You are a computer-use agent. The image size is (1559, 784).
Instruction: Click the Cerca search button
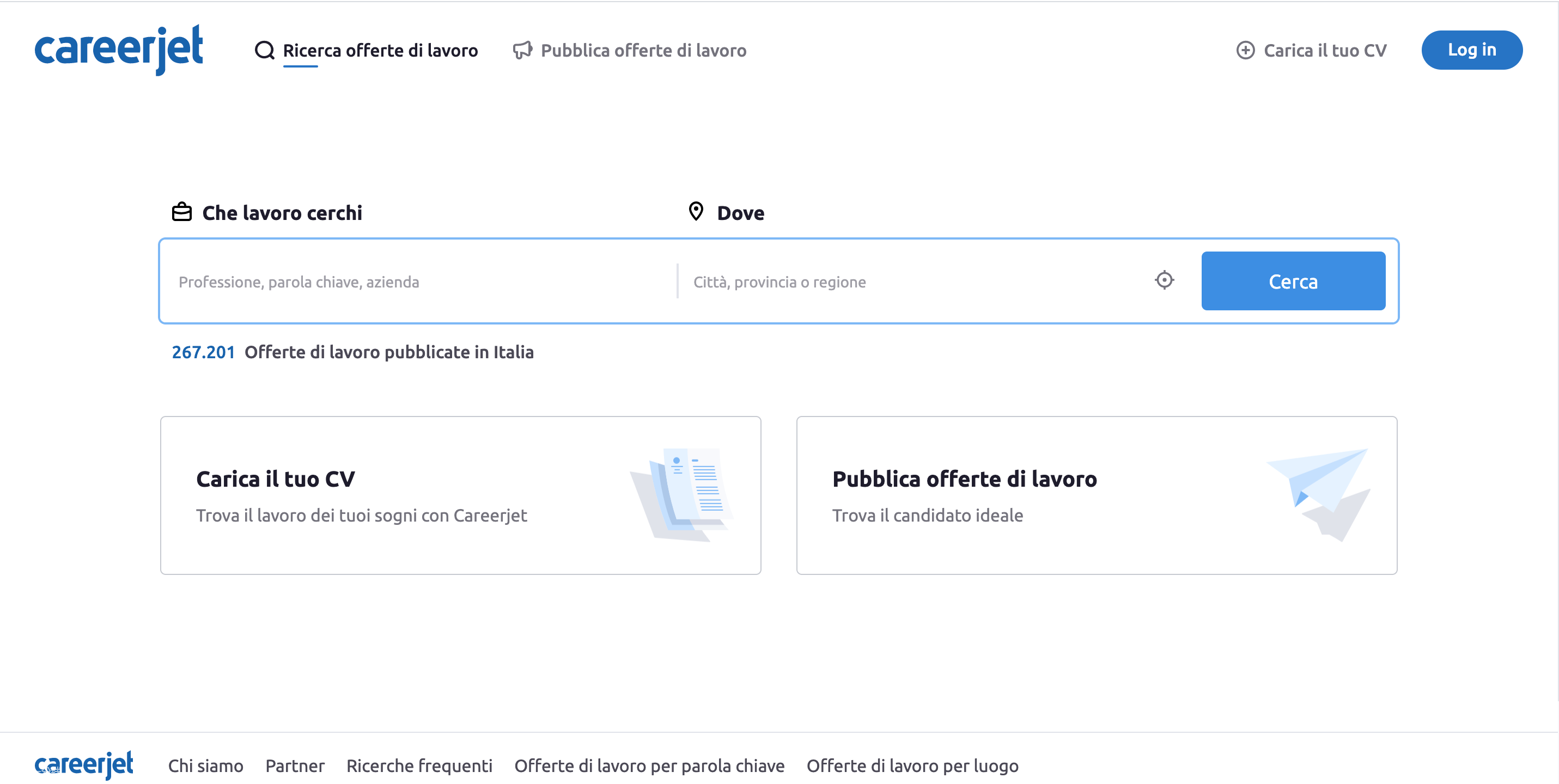coord(1293,281)
